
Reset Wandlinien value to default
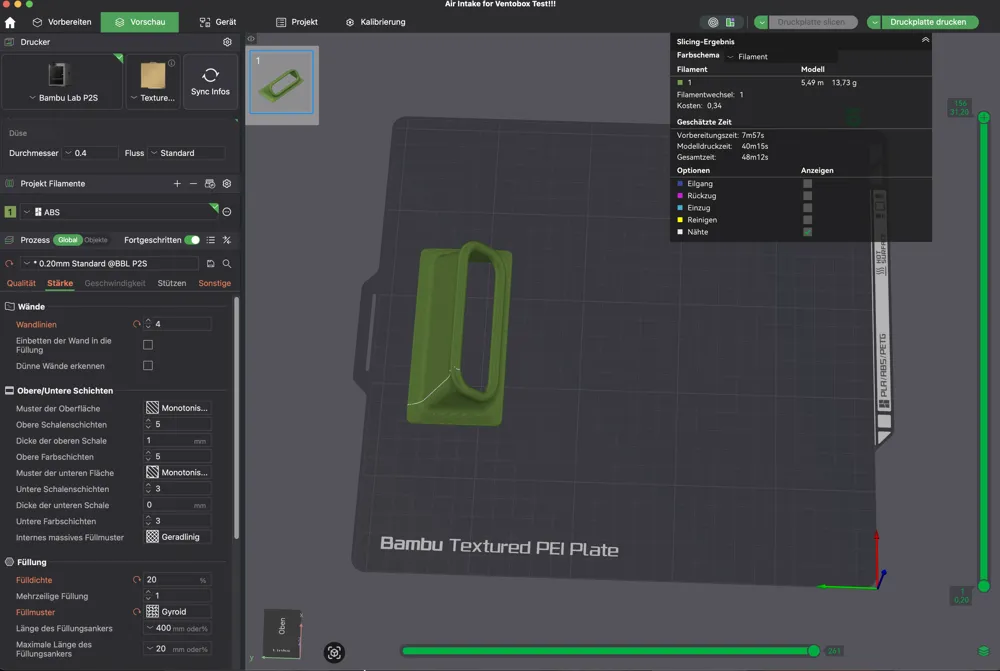[136, 324]
